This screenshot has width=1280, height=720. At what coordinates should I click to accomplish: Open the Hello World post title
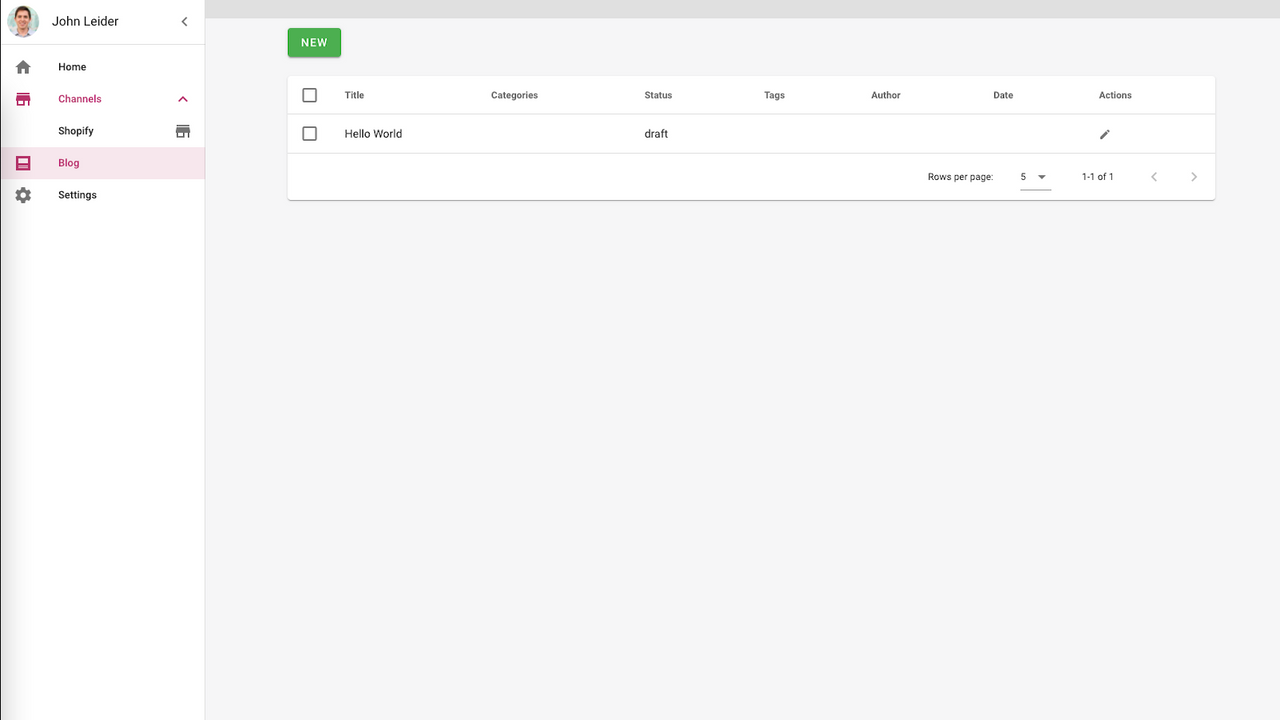[x=373, y=133]
